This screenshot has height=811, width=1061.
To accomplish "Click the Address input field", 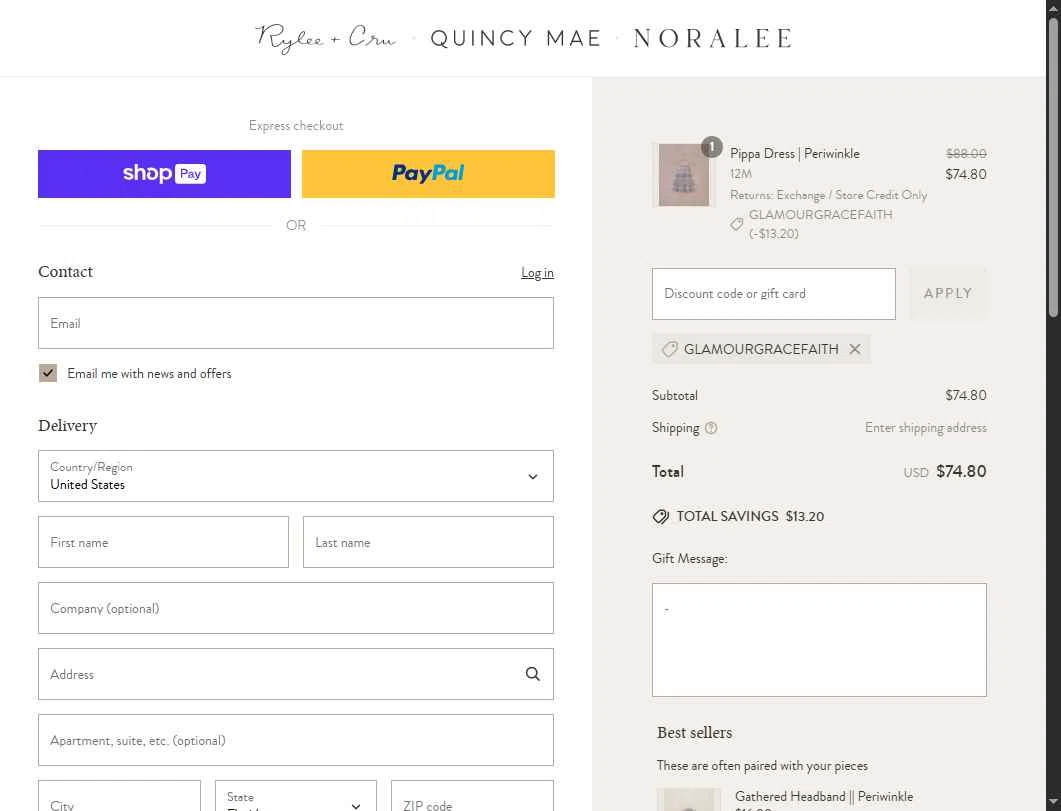I will point(296,674).
